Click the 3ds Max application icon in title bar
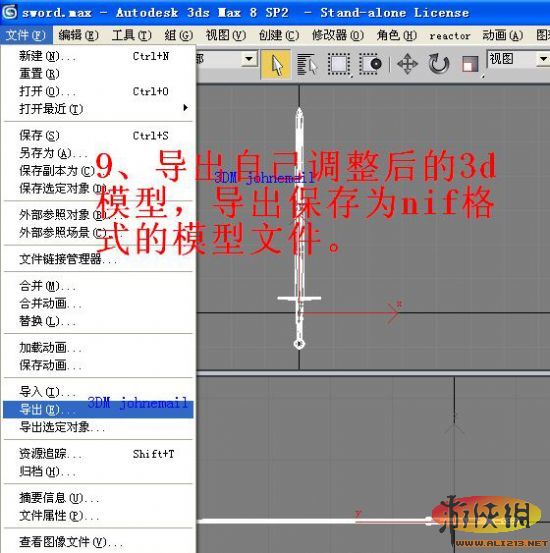Viewport: 550px width, 553px height. [10, 12]
